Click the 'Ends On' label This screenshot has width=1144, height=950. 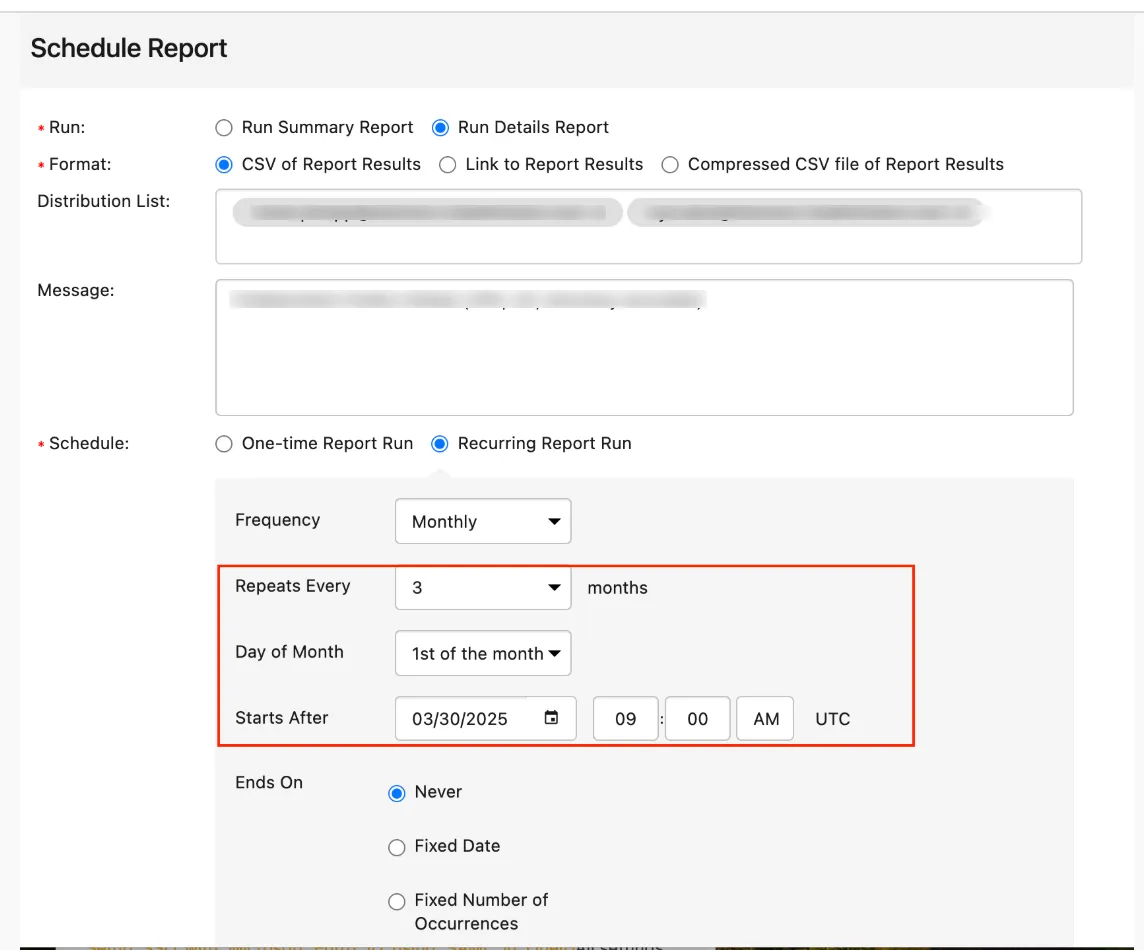(x=268, y=783)
